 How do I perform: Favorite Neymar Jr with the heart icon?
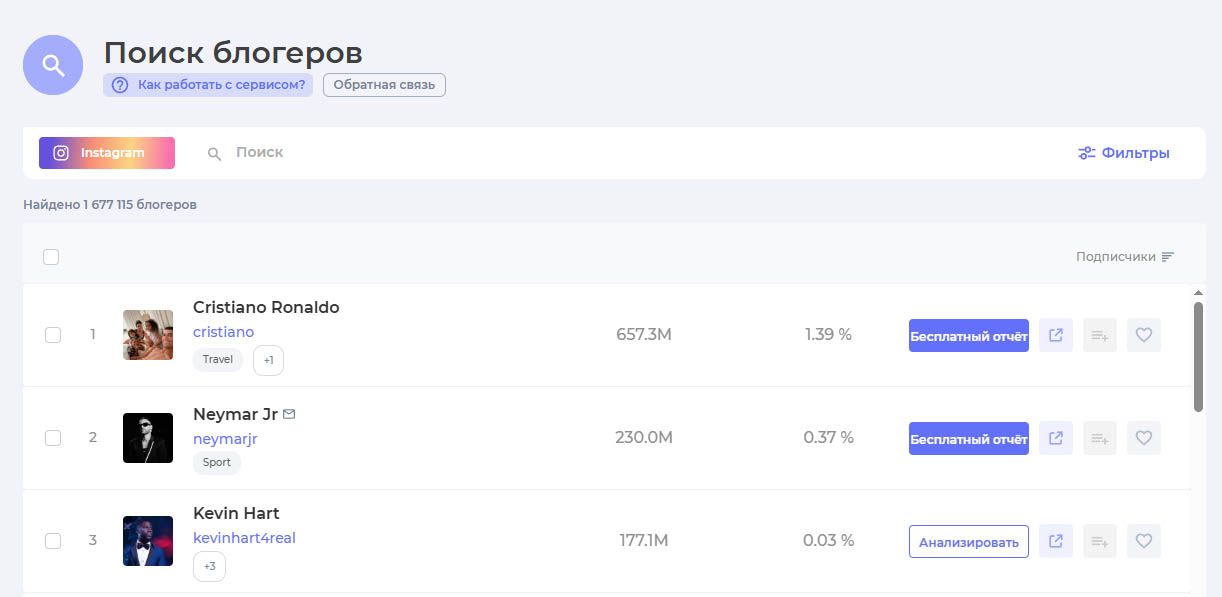point(1144,439)
